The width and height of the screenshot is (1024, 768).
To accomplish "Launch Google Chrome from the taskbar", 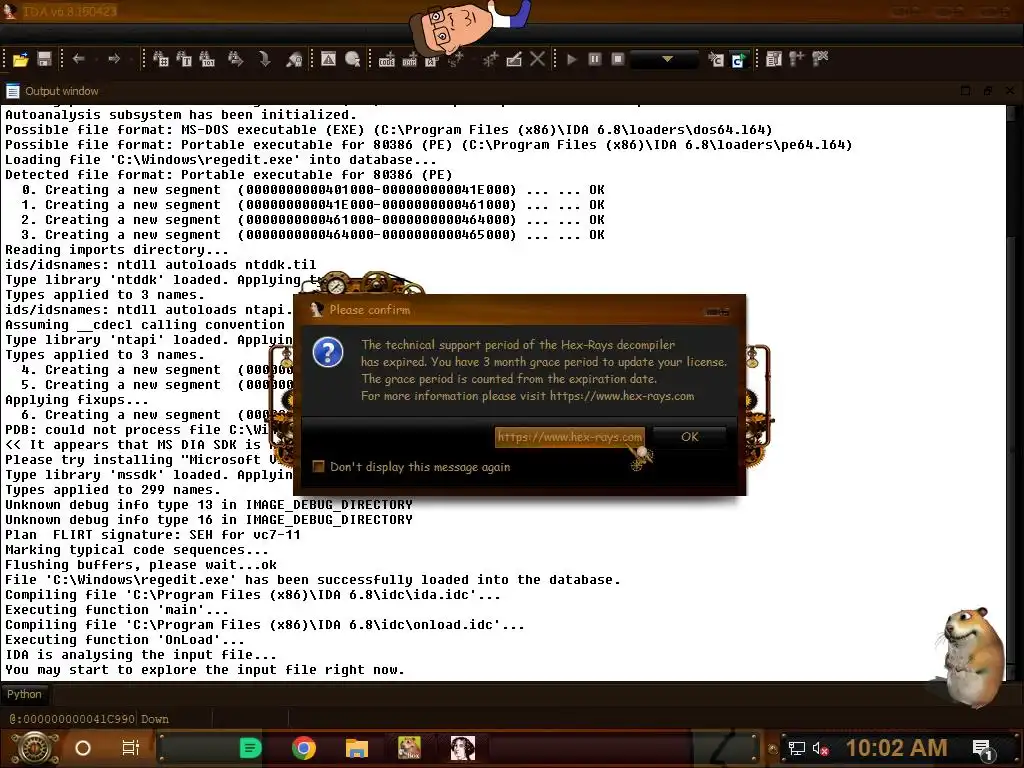I will [x=304, y=748].
